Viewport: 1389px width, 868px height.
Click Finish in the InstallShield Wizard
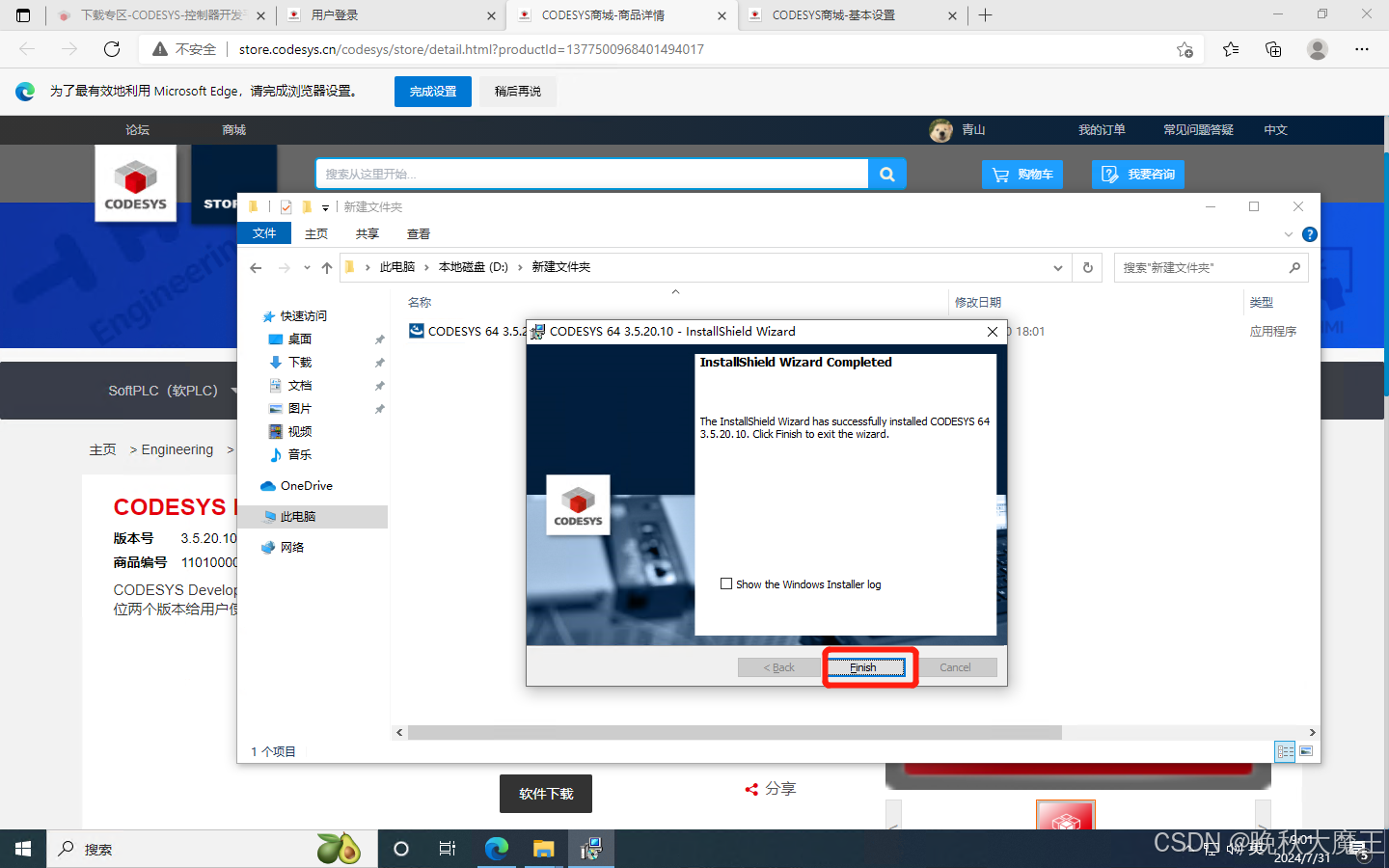[x=863, y=667]
